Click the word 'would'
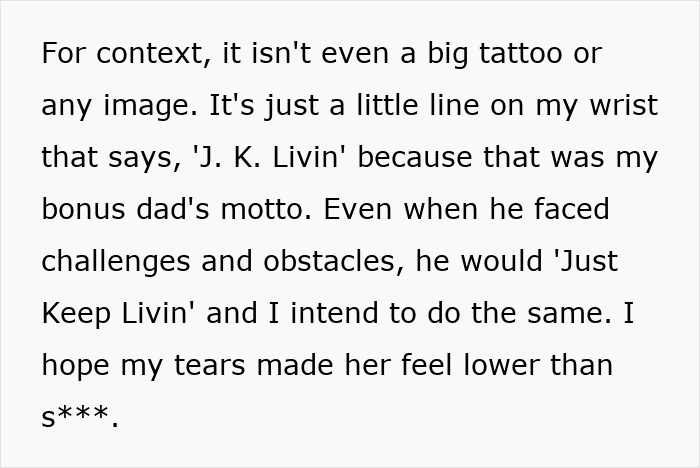This screenshot has width=700, height=468. tap(501, 261)
